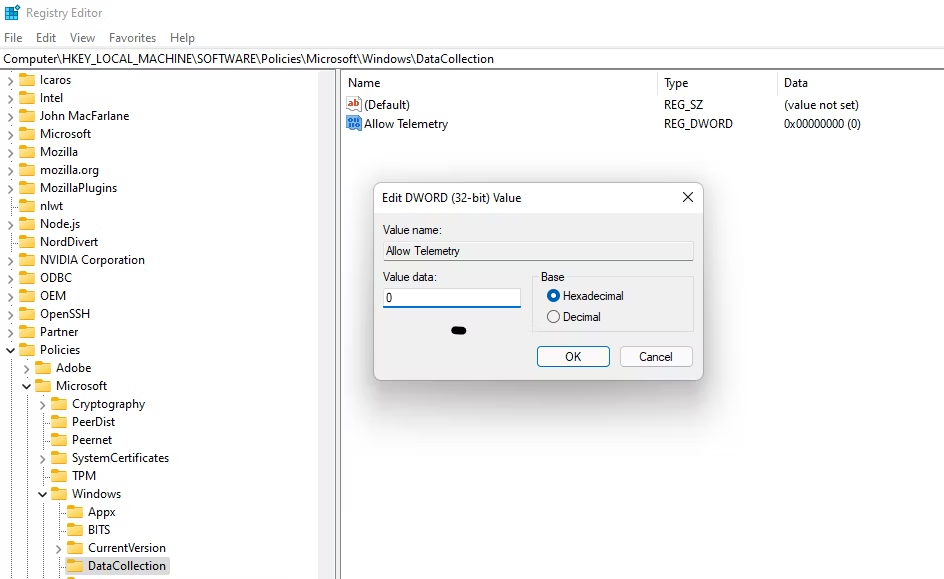This screenshot has height=579, width=944.
Task: Click the Partner folder icon
Action: tap(27, 332)
